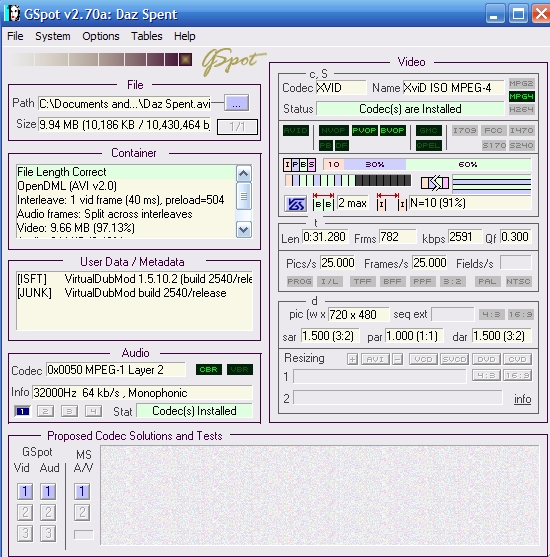Image resolution: width=550 pixels, height=557 pixels.
Task: Select audio stream 1 button
Action: [22, 411]
